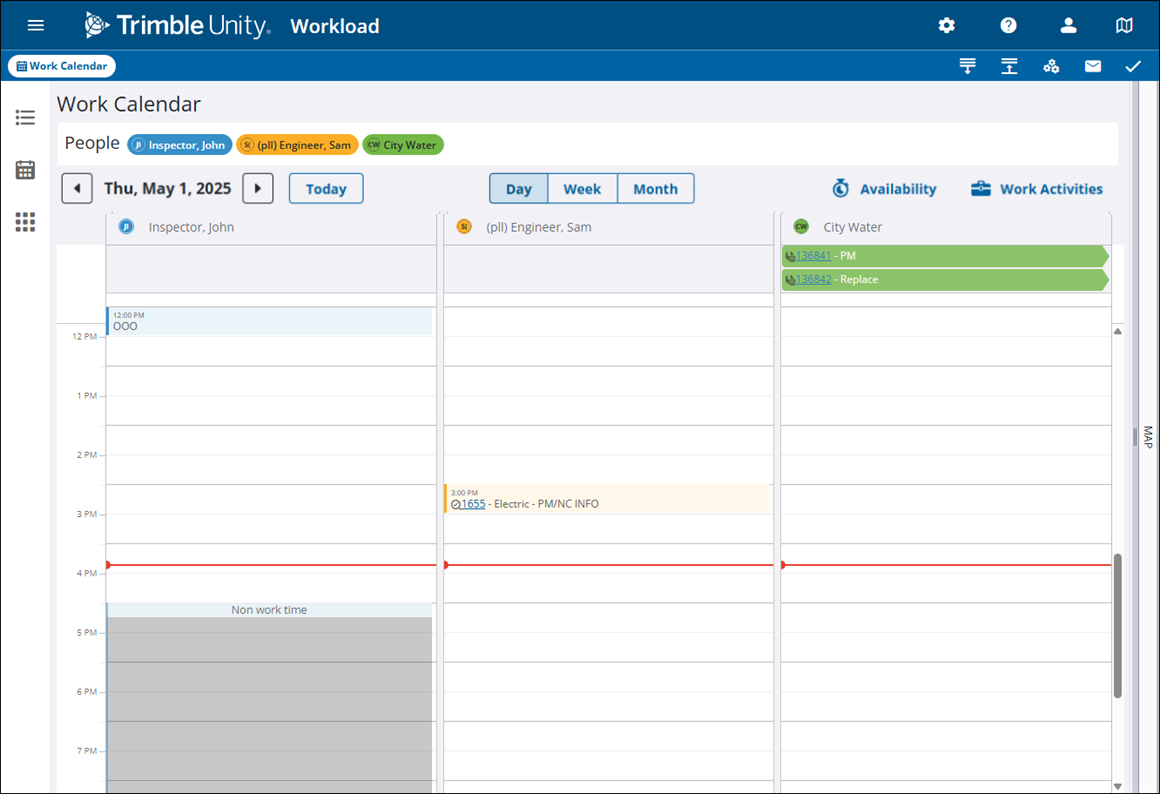The width and height of the screenshot is (1160, 794).
Task: Open the hamburger navigation menu
Action: 36,26
